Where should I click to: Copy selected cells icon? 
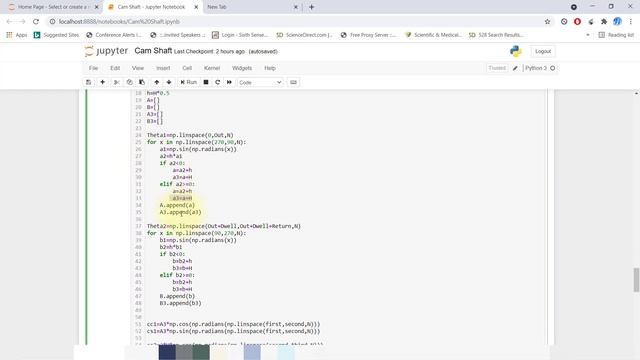[129, 82]
